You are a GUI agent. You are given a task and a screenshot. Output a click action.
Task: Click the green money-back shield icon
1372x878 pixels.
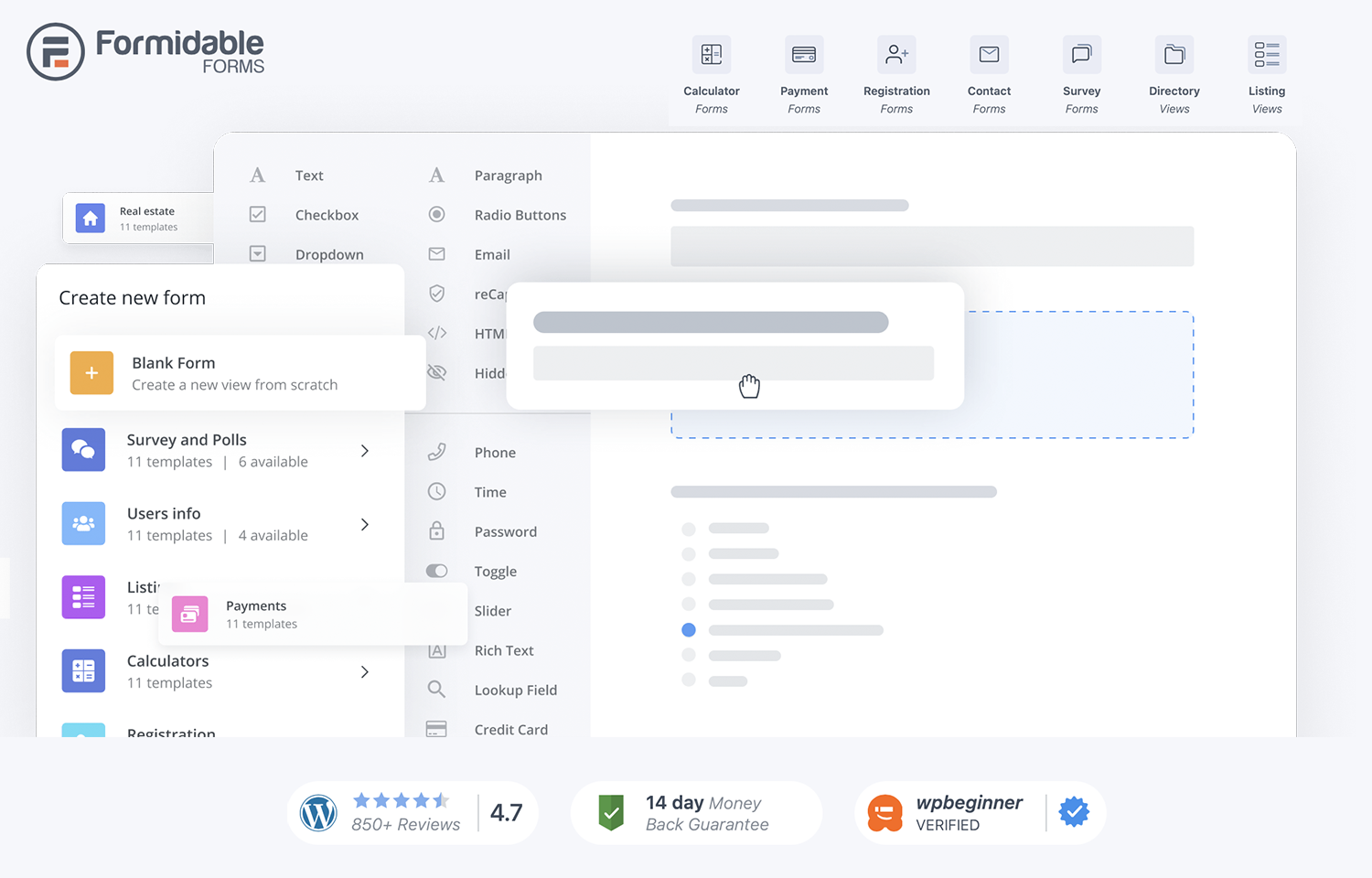point(611,812)
